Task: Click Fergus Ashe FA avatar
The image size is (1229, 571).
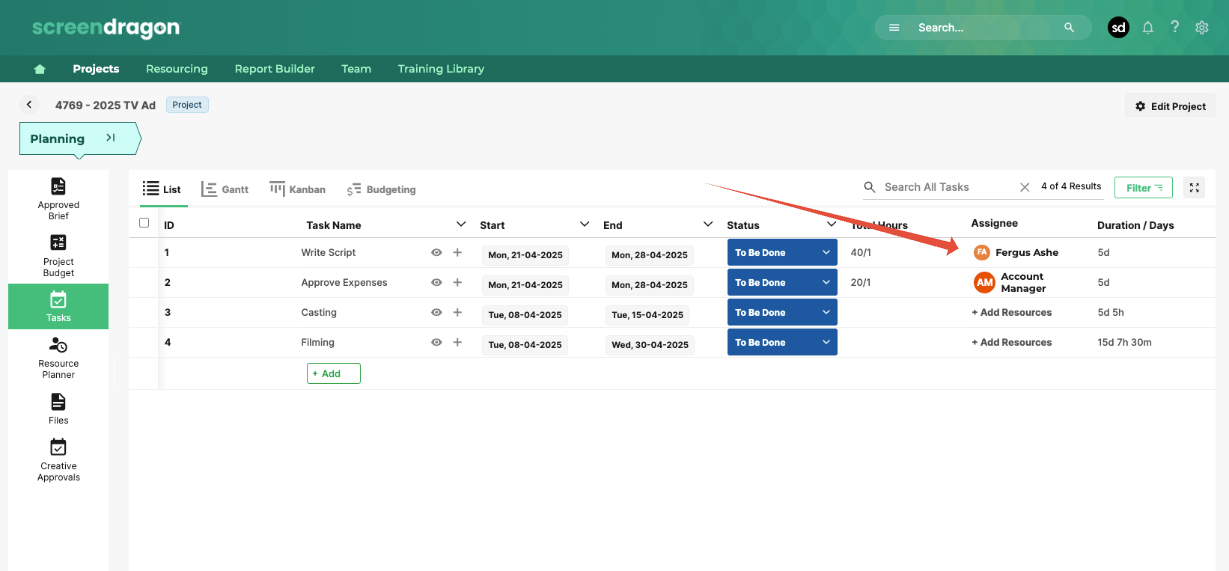Action: point(982,253)
